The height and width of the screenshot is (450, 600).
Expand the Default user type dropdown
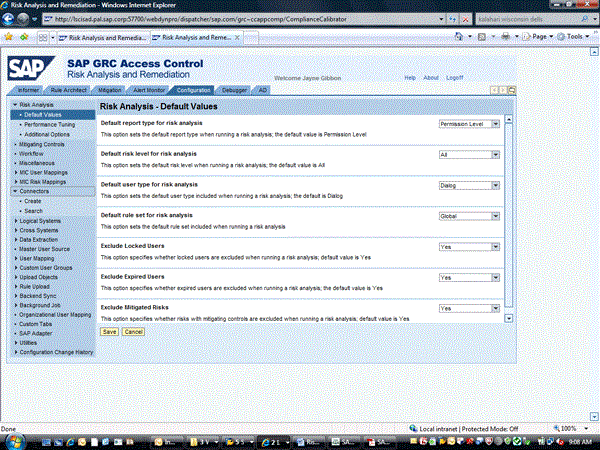495,185
